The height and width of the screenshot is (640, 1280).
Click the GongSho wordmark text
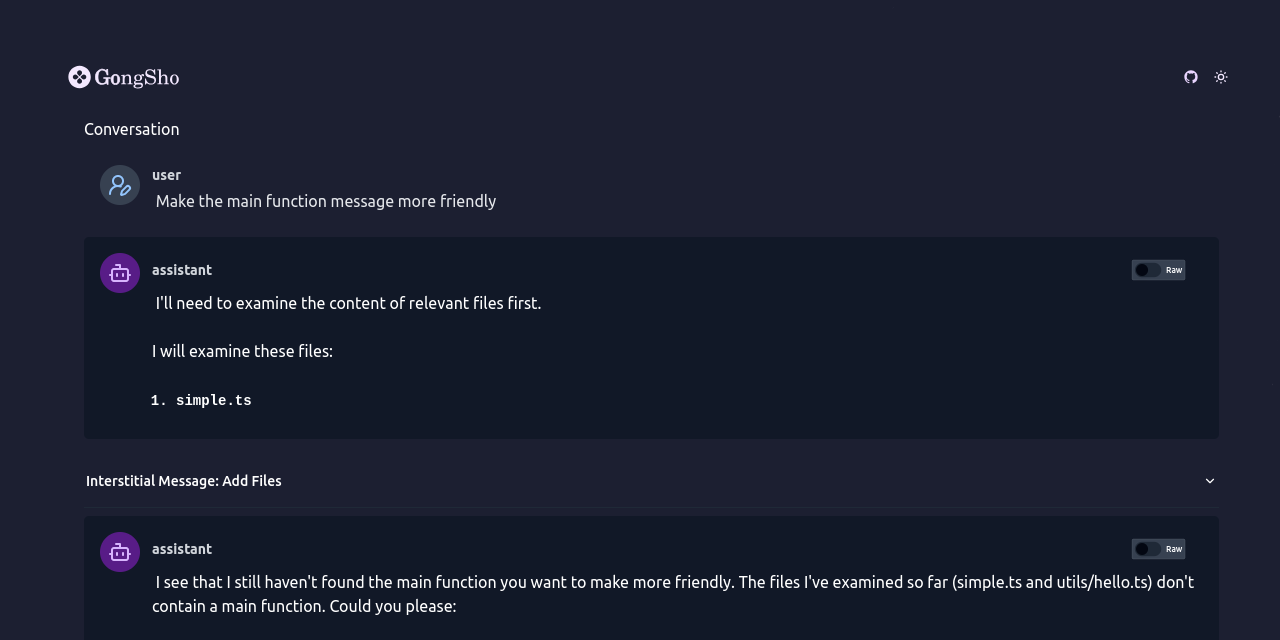(137, 77)
